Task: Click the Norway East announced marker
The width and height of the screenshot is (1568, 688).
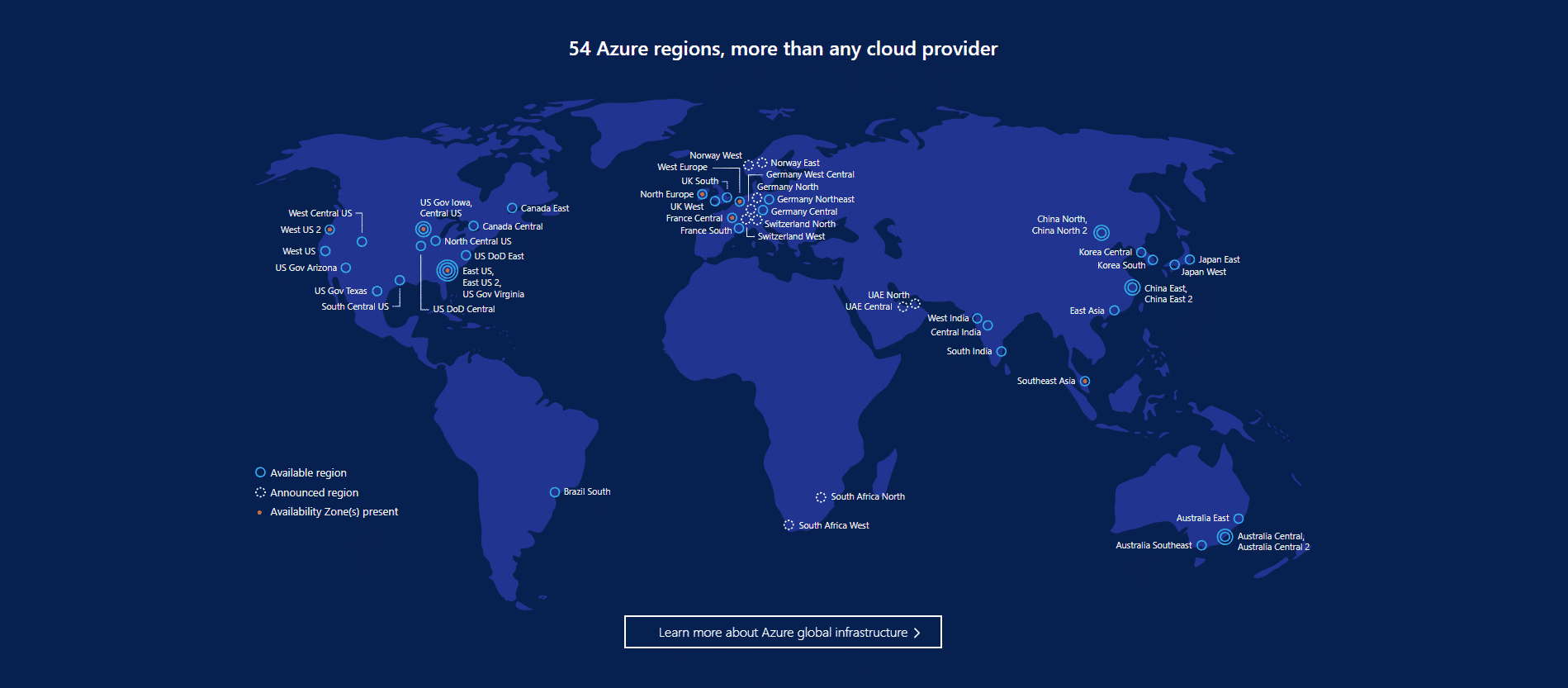Action: [x=762, y=163]
